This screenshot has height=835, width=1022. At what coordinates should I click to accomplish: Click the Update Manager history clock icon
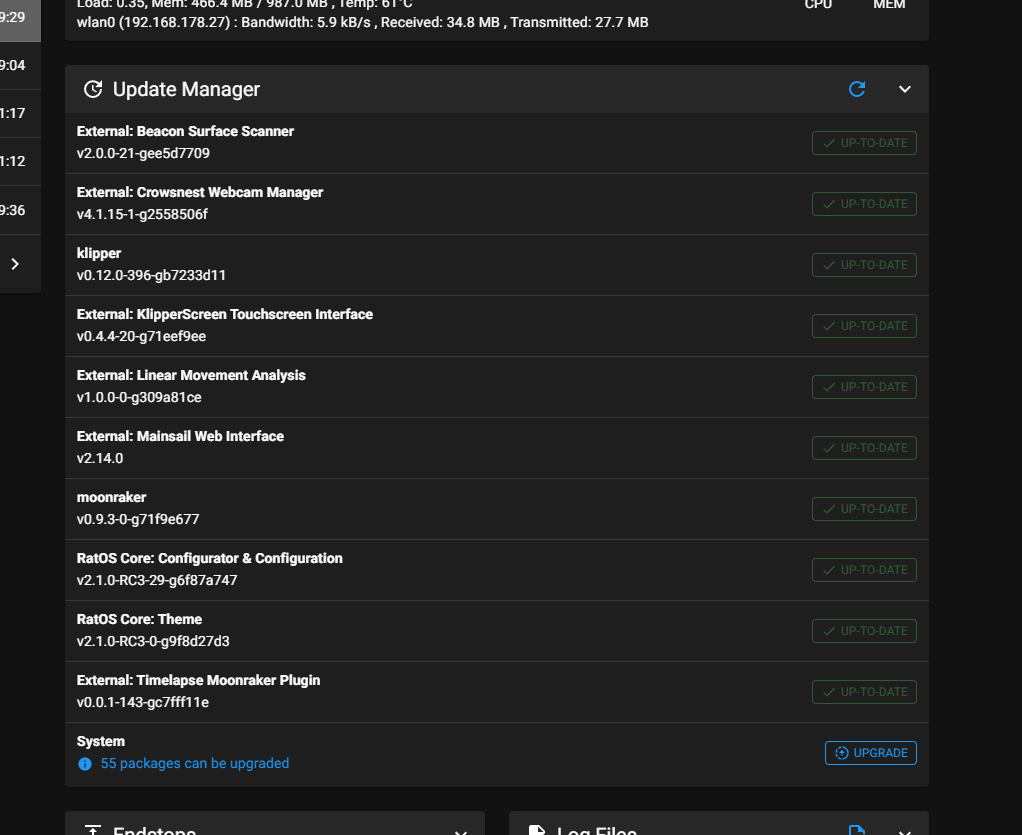point(93,89)
